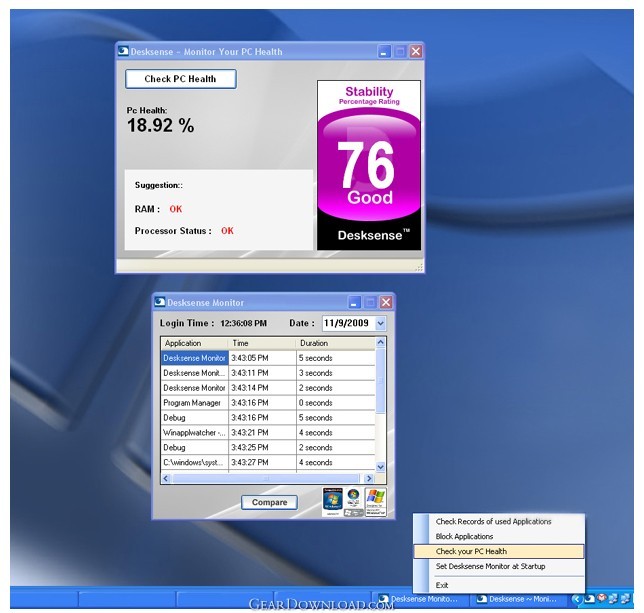Click the red mail notifier tray icon
The width and height of the screenshot is (644, 613).
click(x=601, y=598)
